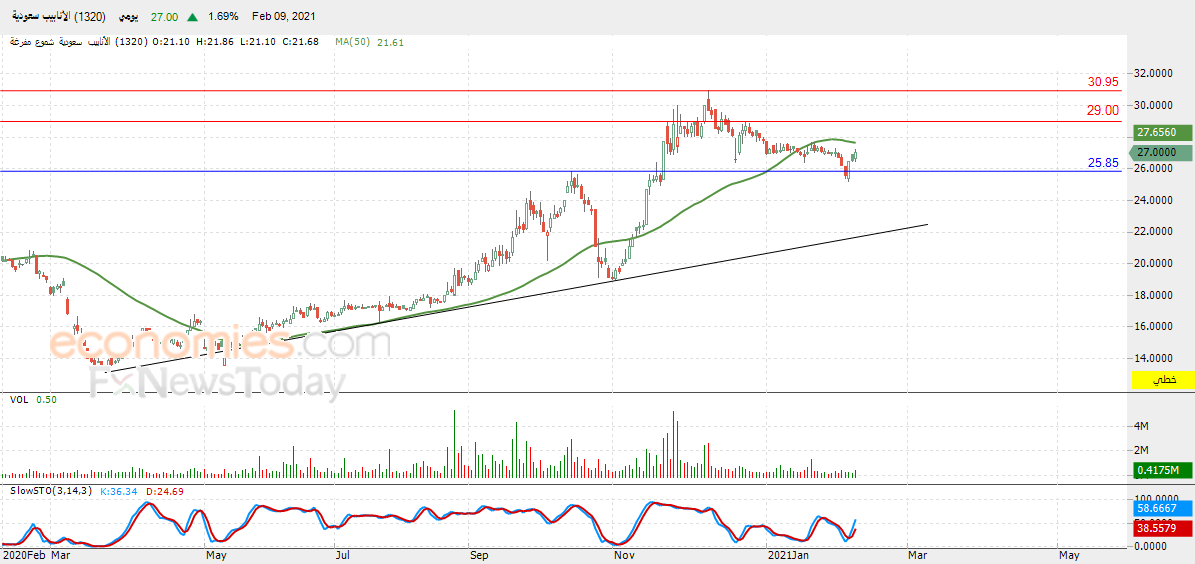
Task: Click the K:36.34 stochastic value
Action: pyautogui.click(x=120, y=490)
